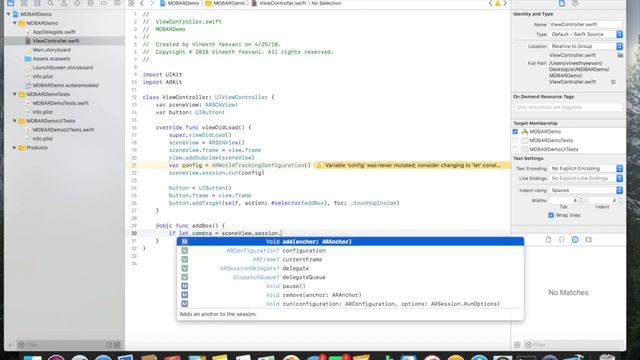
Task: Open the Breakpoint navigator icon
Action: tap(104, 3)
